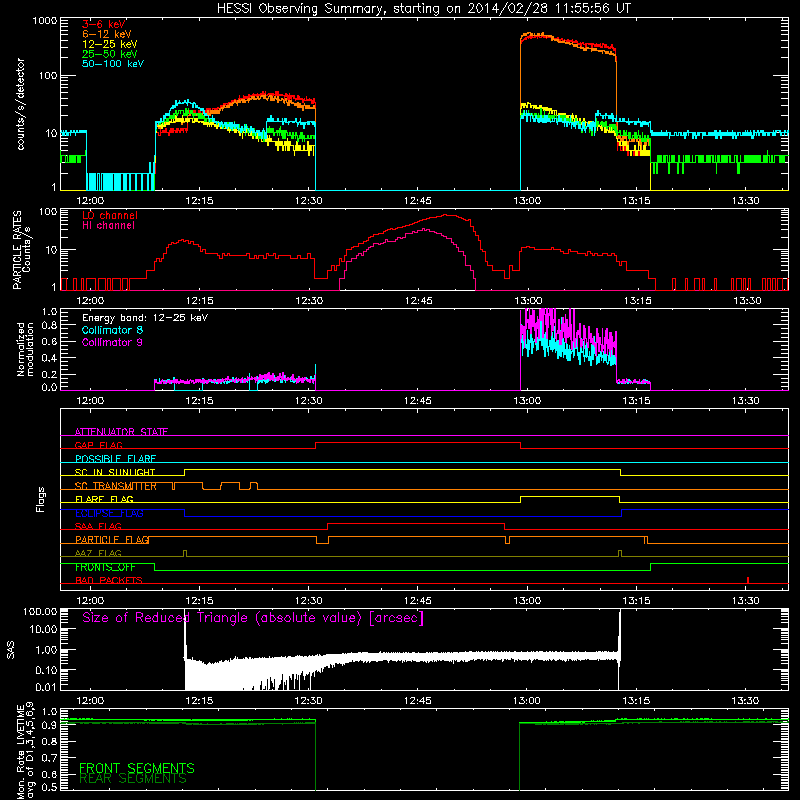
Task: Select the '6-12 keV' legend label
Action: tap(107, 34)
